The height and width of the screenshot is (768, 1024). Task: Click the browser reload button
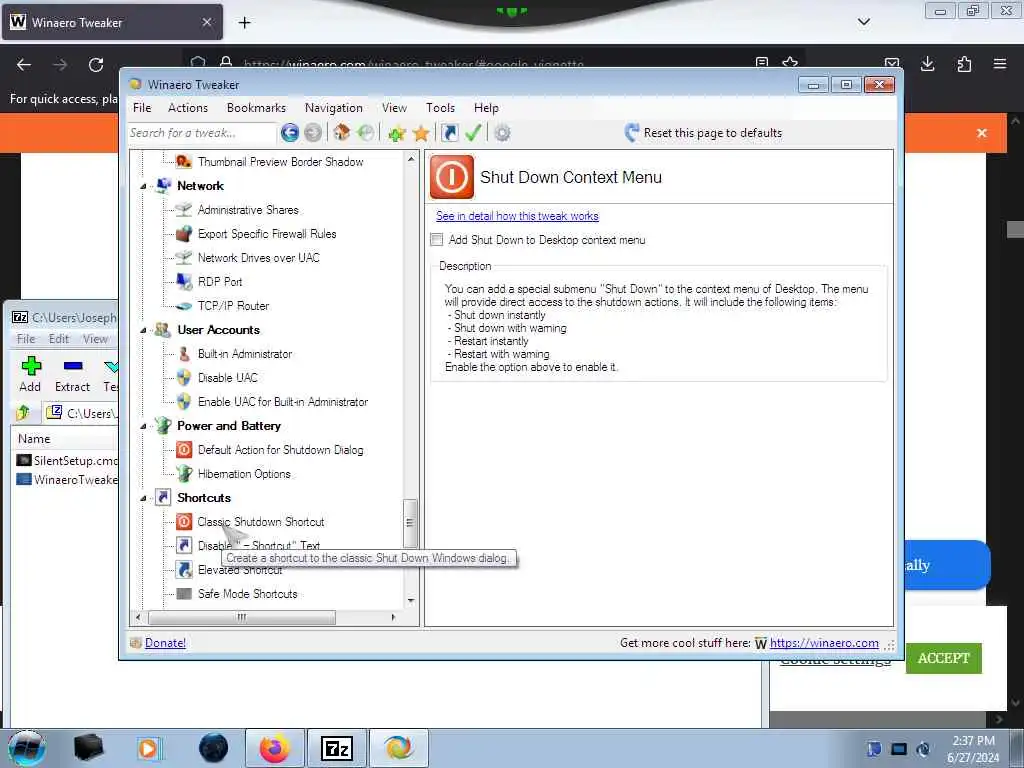pyautogui.click(x=96, y=65)
